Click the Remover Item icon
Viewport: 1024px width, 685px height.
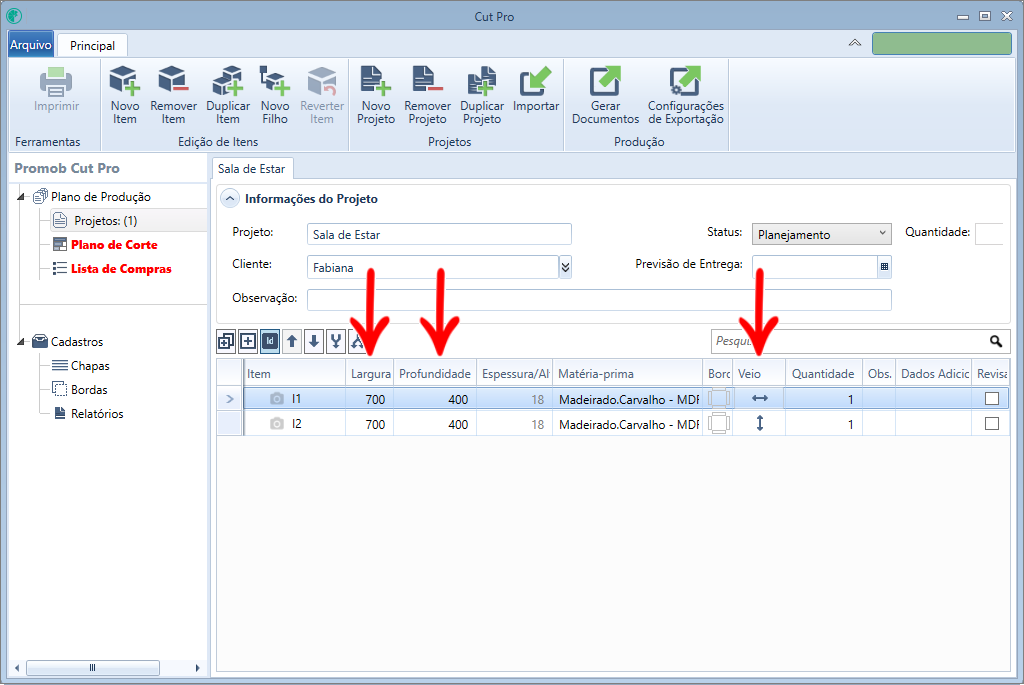tap(173, 81)
